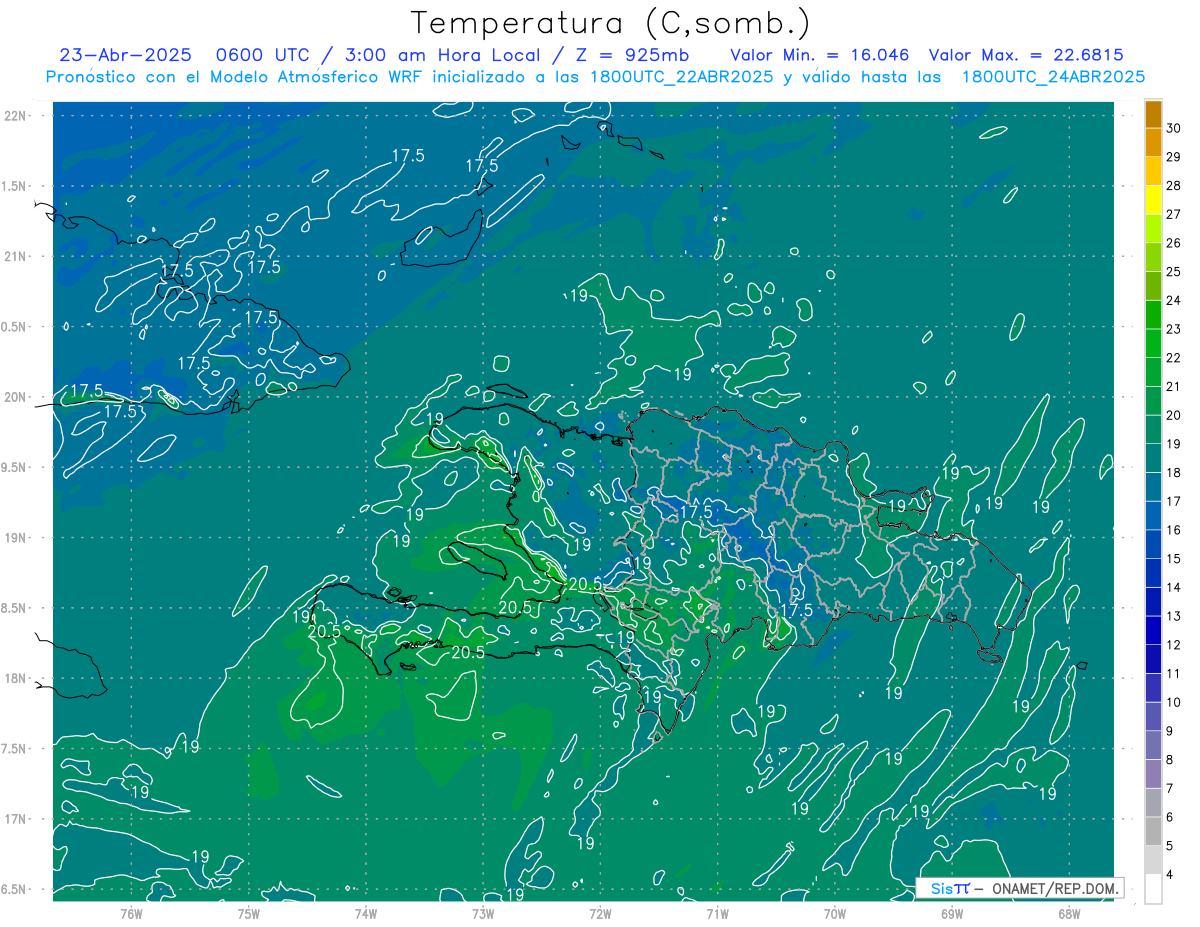This screenshot has width=1200, height=927.
Task: Click the '69W' longitude axis label
Action: [951, 913]
